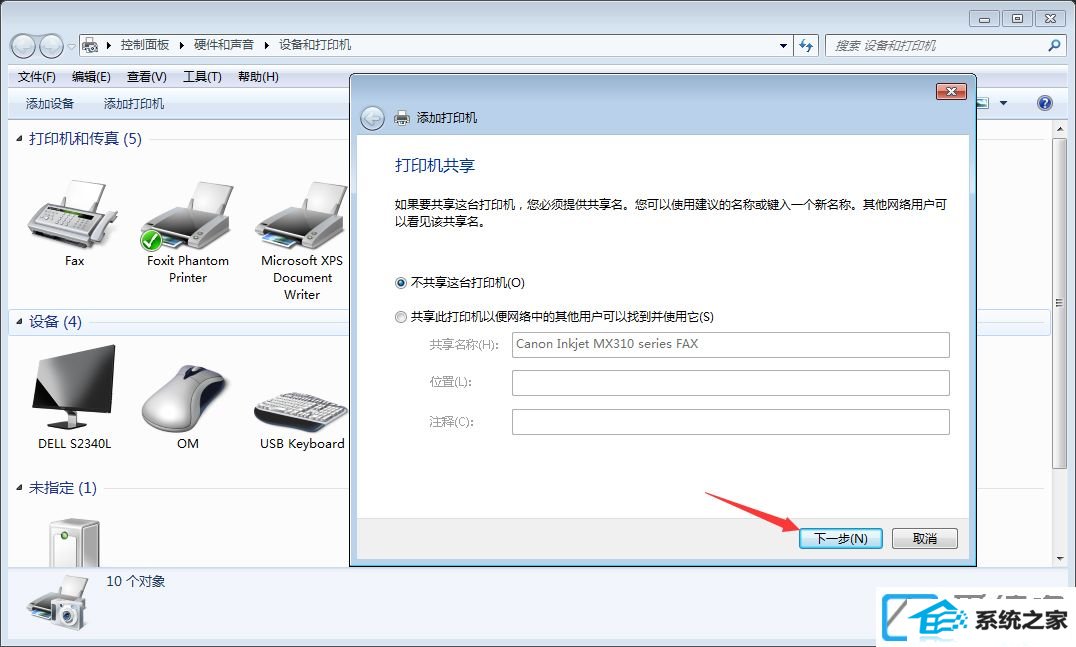Viewport: 1076px width, 647px height.
Task: Go to 硬件和声音 in breadcrumb
Action: (x=224, y=45)
